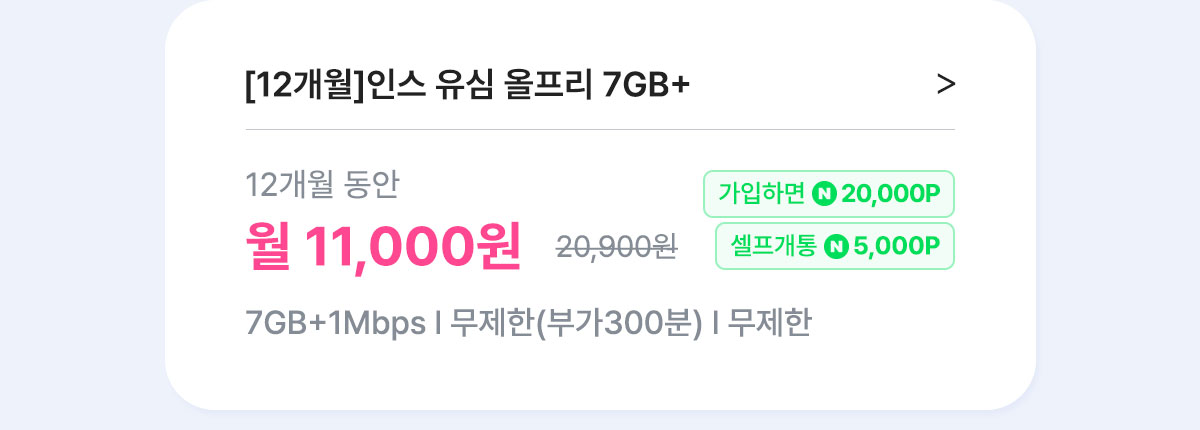
Task: Click the 7GB+ part of plan title
Action: (x=648, y=86)
